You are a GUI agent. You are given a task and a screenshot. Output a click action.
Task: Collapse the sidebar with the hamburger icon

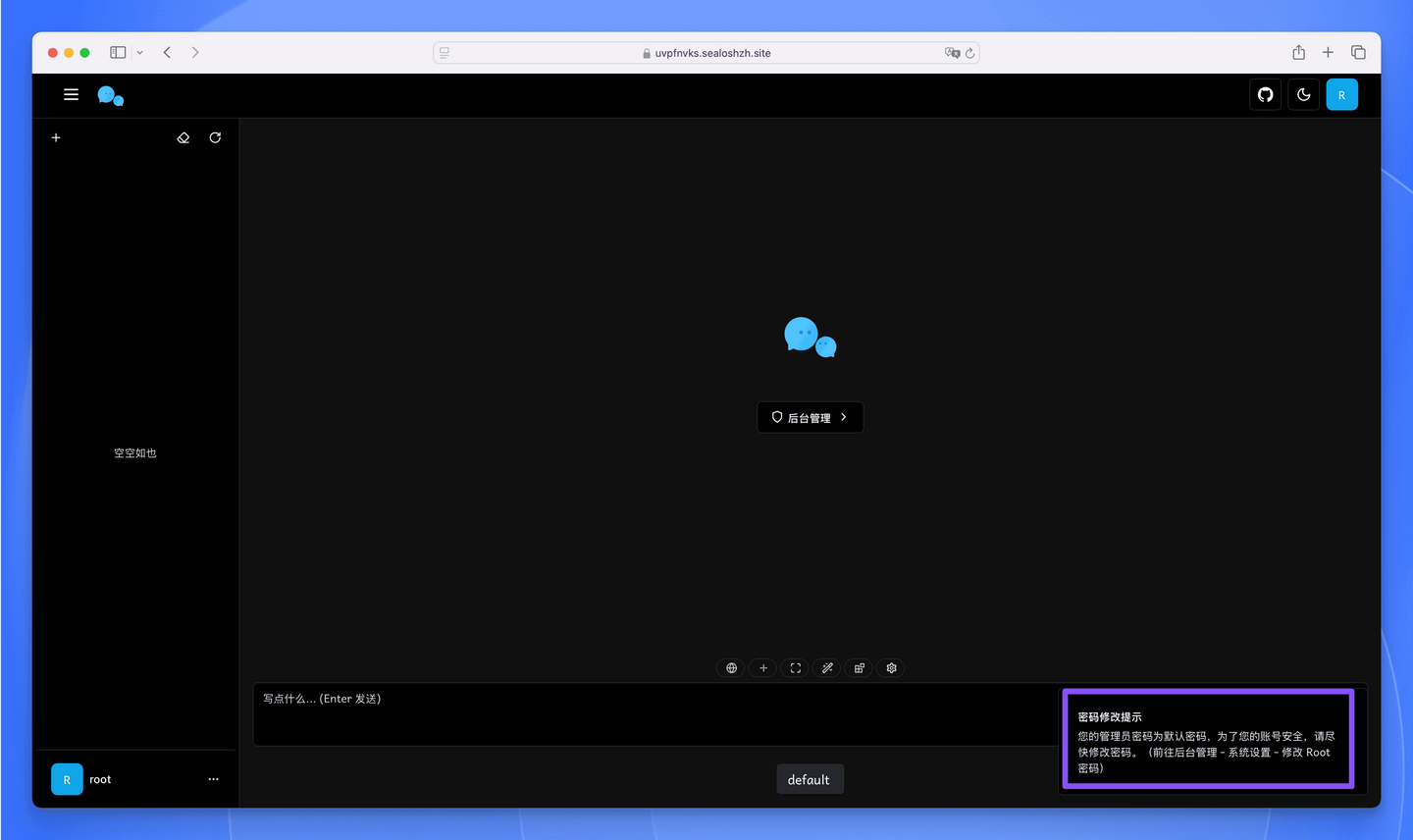(x=71, y=94)
